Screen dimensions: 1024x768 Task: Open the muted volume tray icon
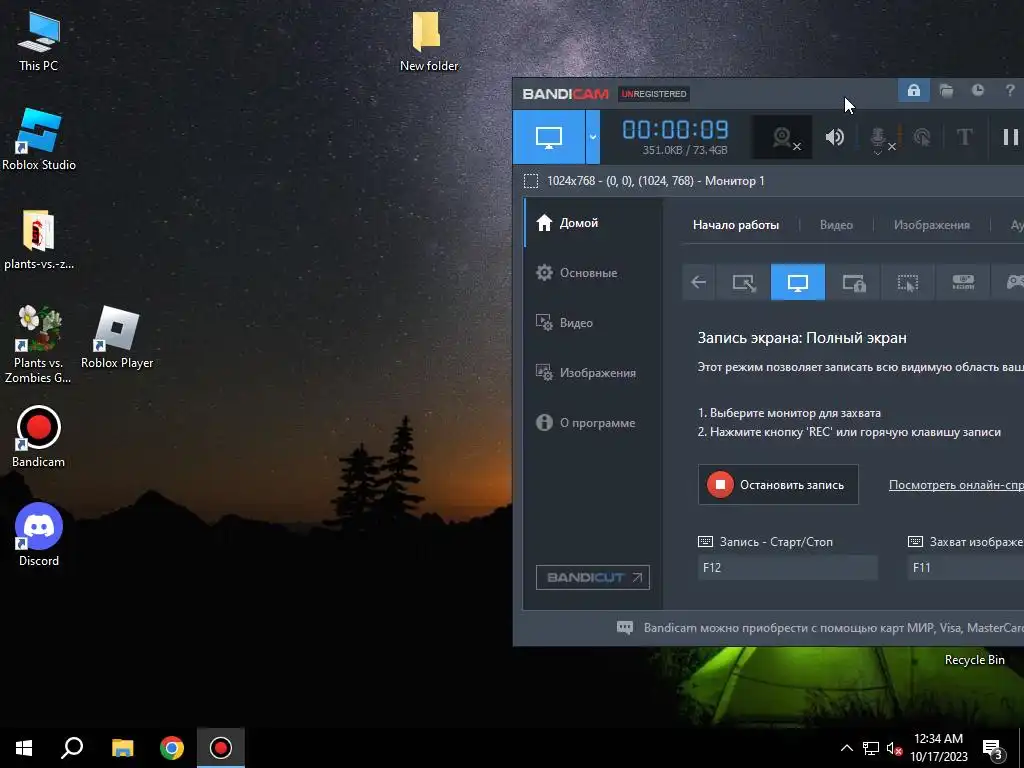[894, 748]
